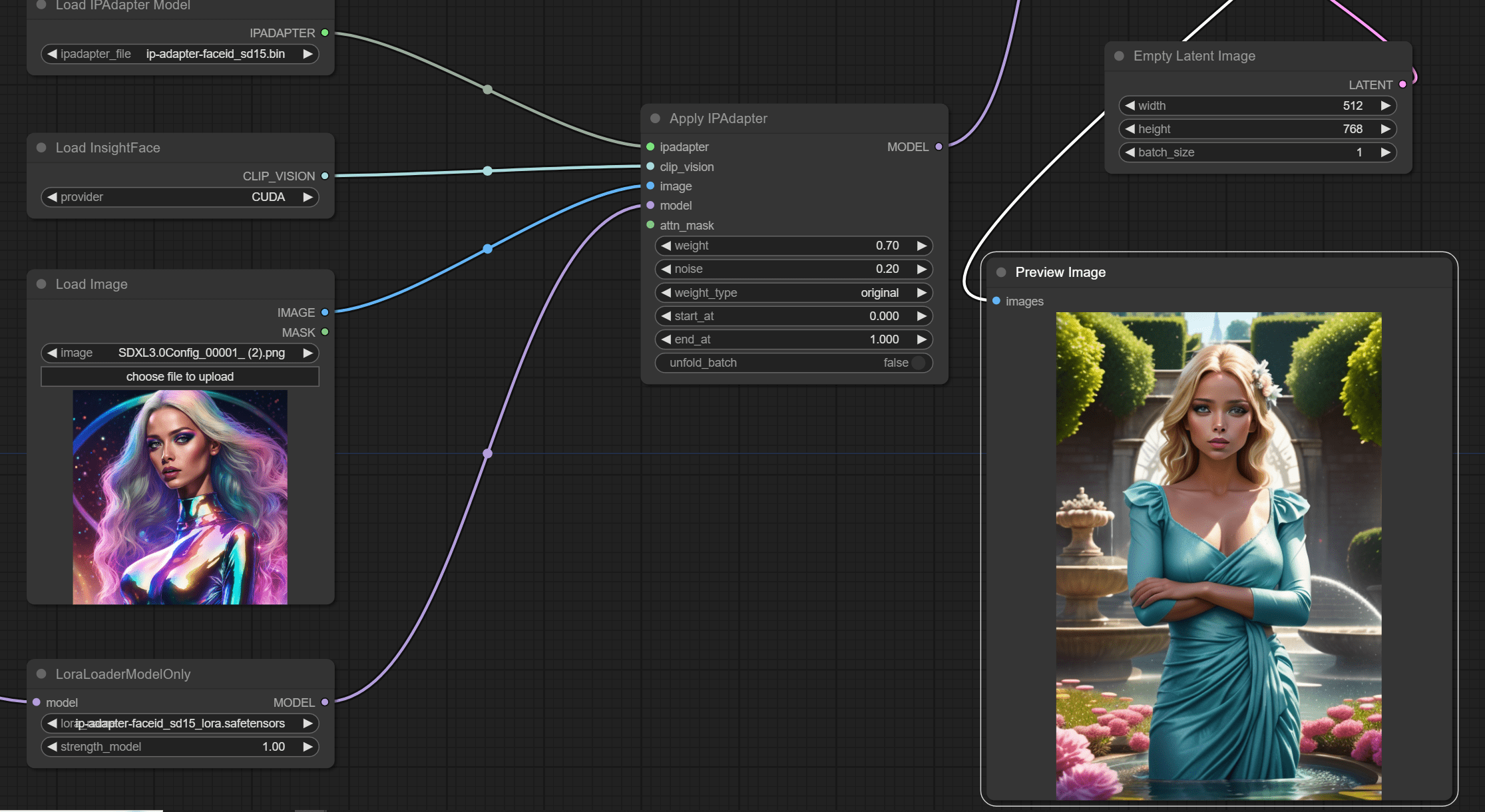Click the MASK output socket on Load Image
The image size is (1485, 812).
(x=325, y=332)
